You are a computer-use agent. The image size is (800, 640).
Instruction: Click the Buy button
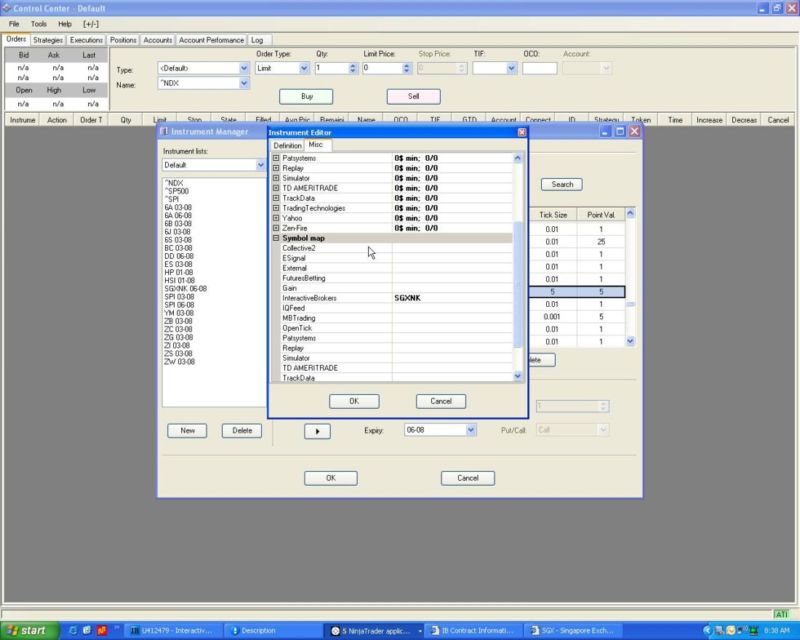[x=306, y=96]
